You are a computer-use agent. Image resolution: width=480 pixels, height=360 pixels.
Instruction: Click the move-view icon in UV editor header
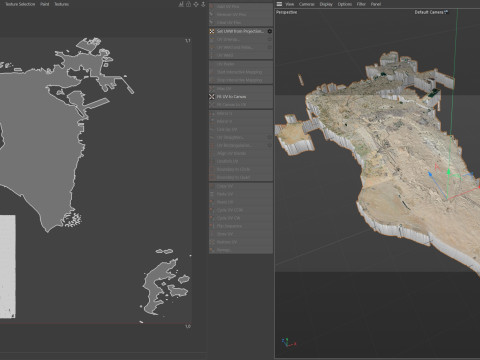pos(196,4)
